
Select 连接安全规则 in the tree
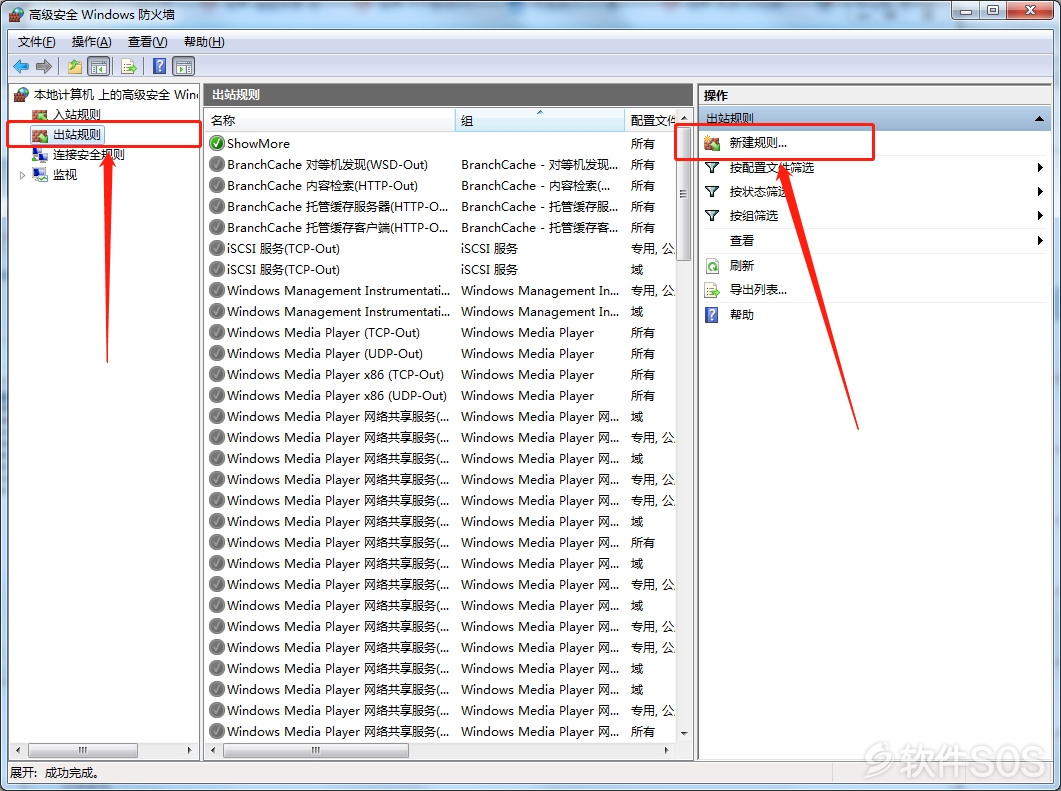89,155
